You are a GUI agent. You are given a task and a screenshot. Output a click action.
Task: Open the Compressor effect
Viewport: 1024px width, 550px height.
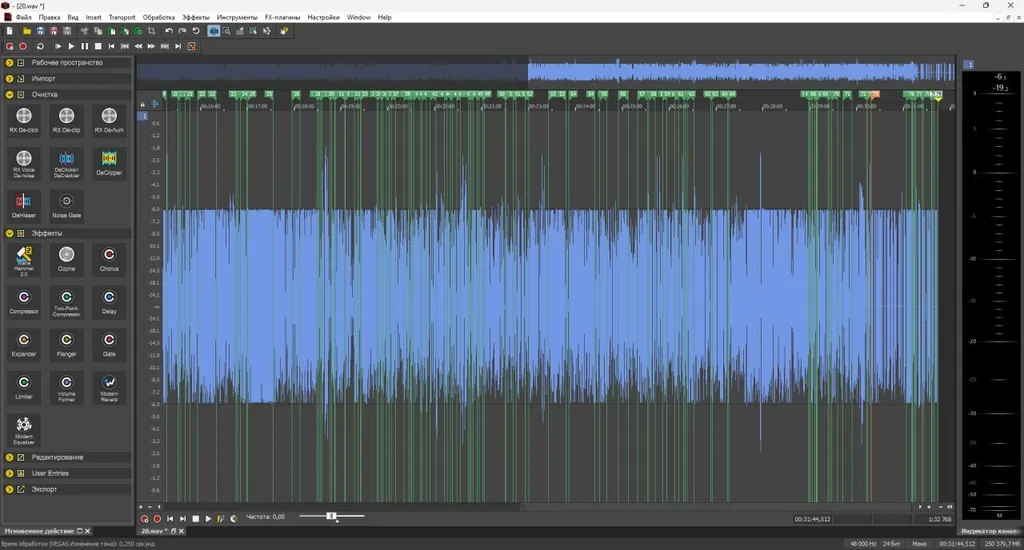click(x=24, y=301)
